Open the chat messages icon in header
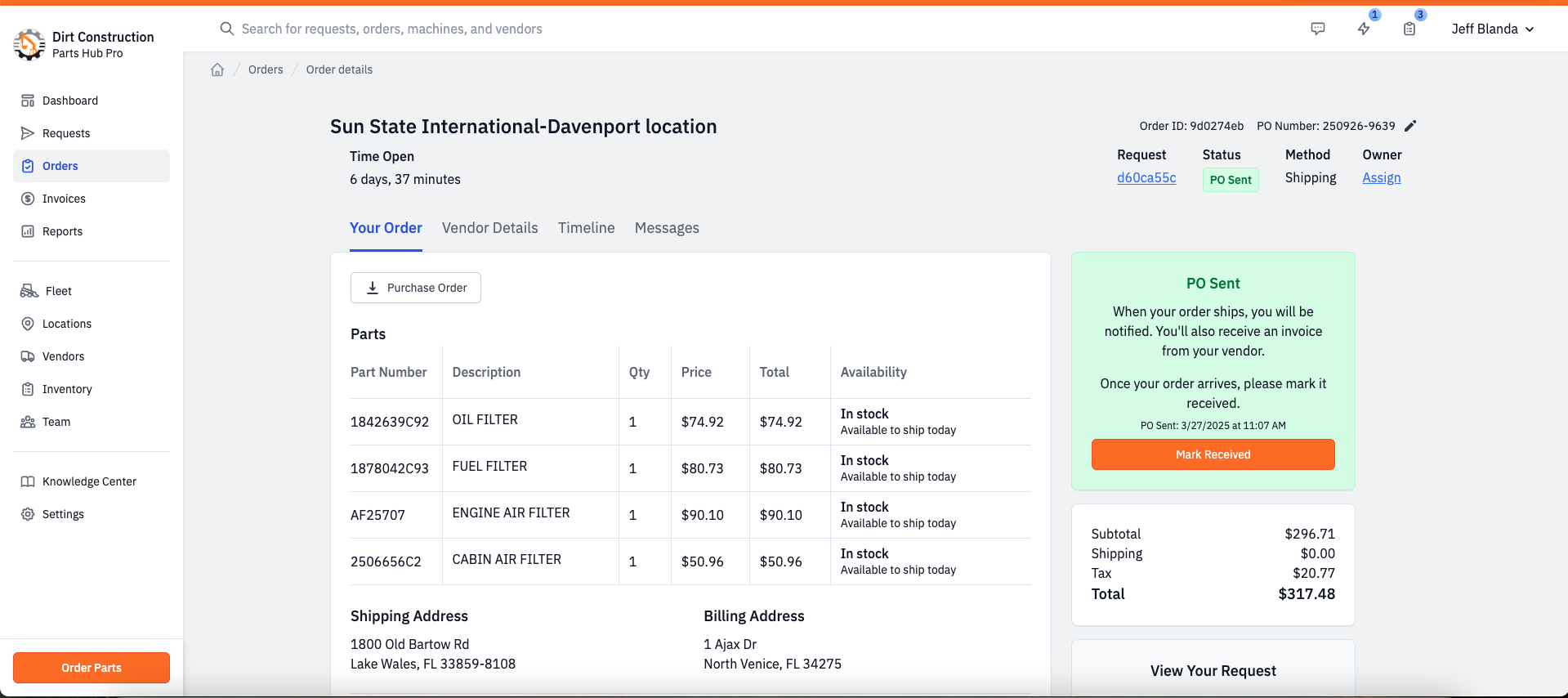The image size is (1568, 698). click(1318, 29)
